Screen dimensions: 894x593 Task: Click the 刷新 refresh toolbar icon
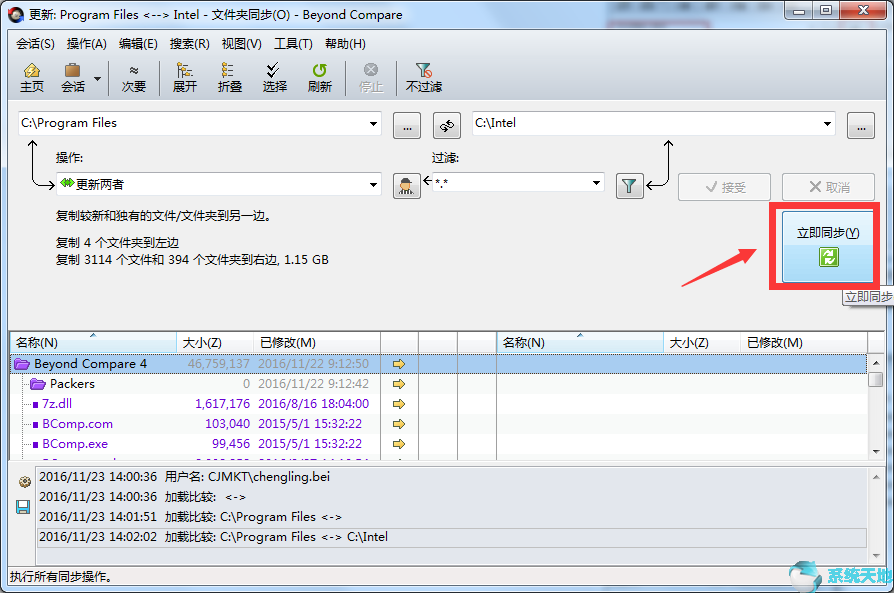(319, 78)
